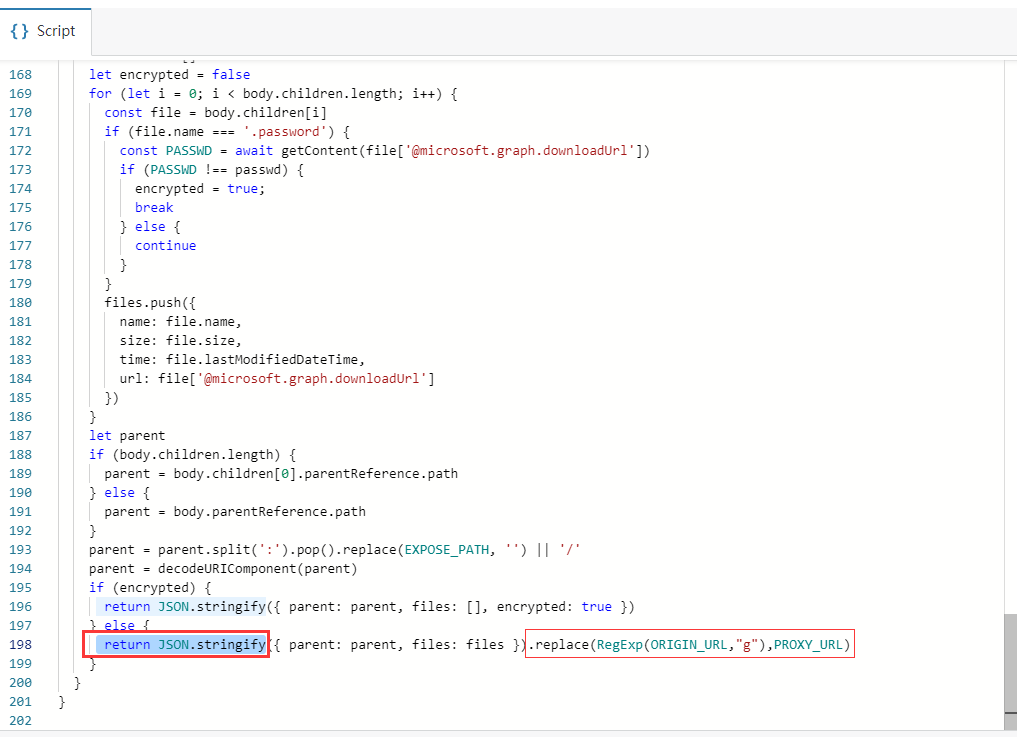Click line number 198 in the gutter
The width and height of the screenshot is (1017, 737).
tap(19, 645)
